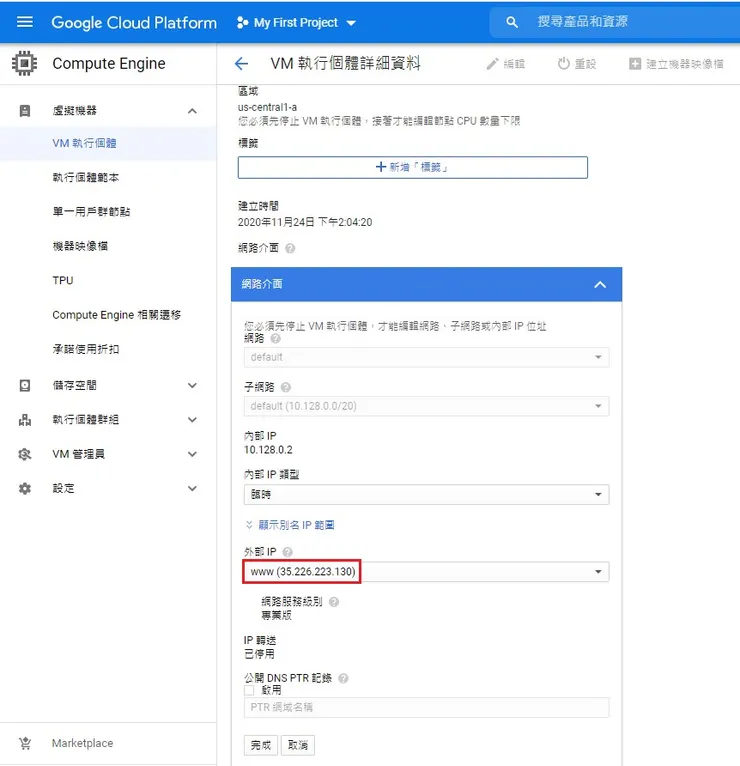Click the 設定 gear icon
Screen dimensions: 740x766
25,488
